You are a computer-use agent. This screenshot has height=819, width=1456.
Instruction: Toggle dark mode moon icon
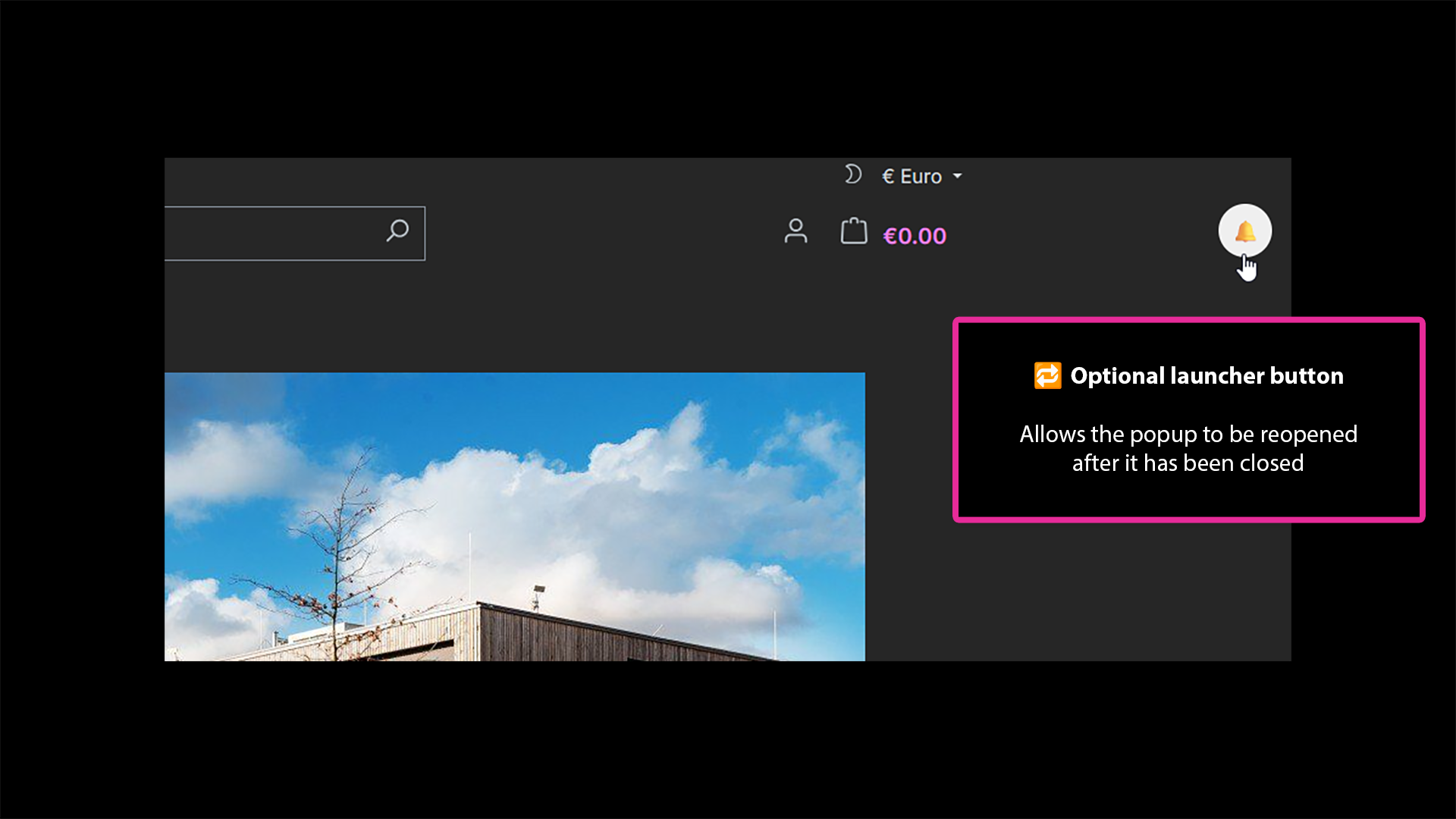point(853,175)
